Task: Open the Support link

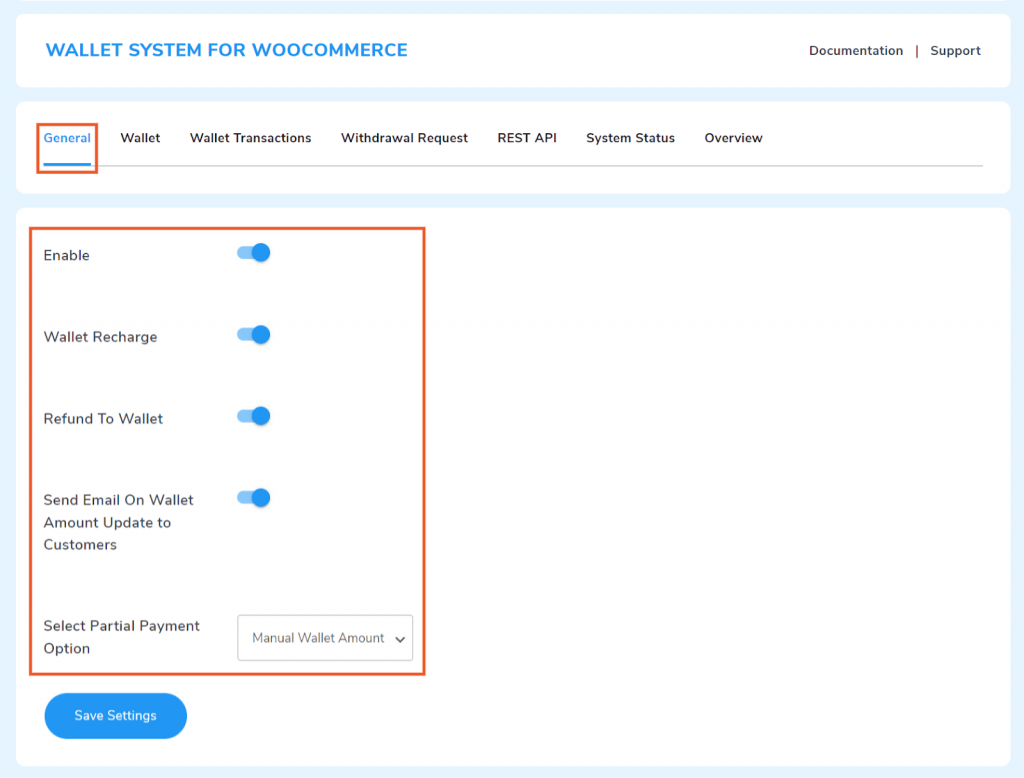Action: (955, 51)
